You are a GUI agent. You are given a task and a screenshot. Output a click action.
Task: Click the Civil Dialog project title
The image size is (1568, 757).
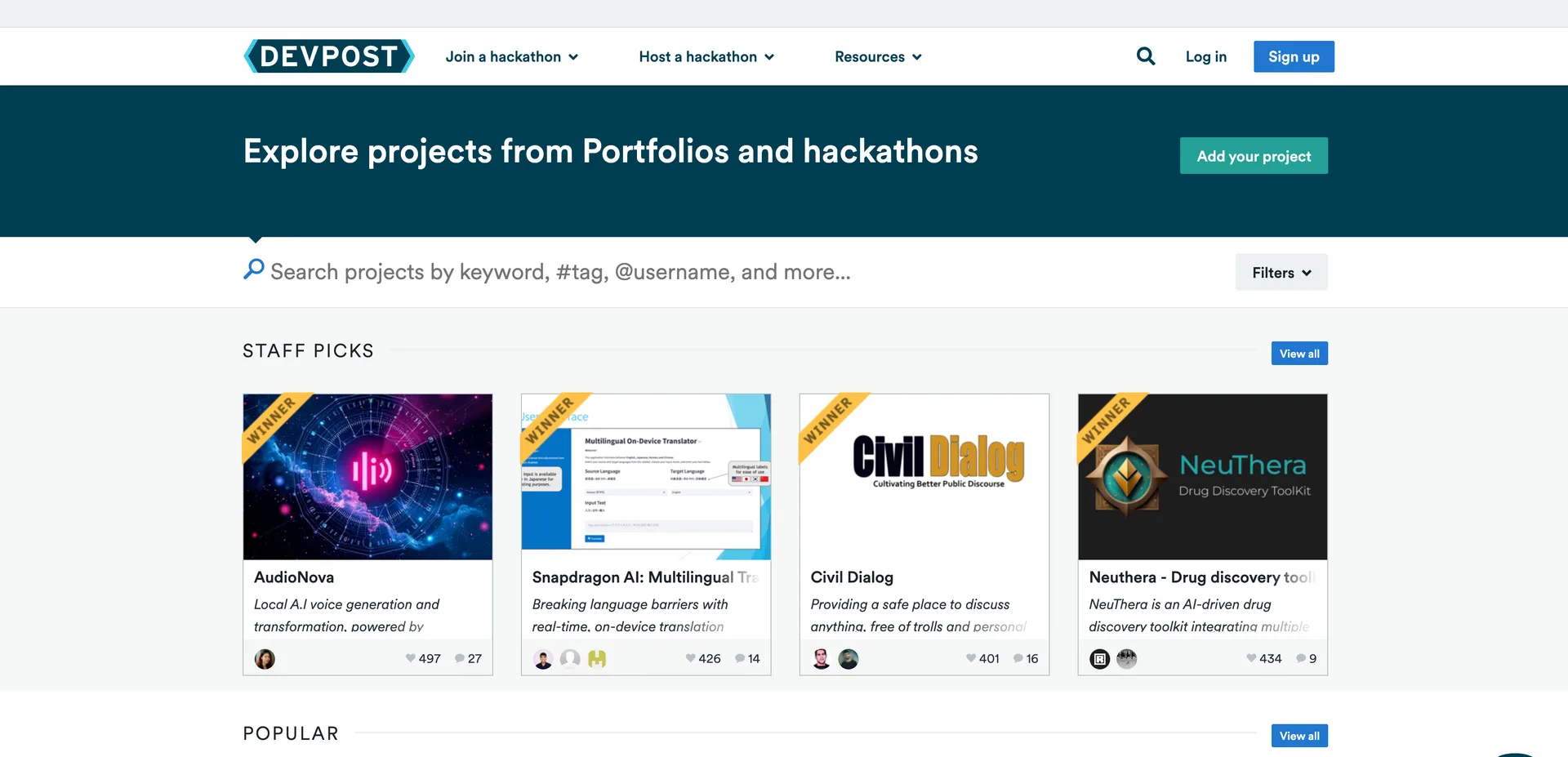[852, 577]
